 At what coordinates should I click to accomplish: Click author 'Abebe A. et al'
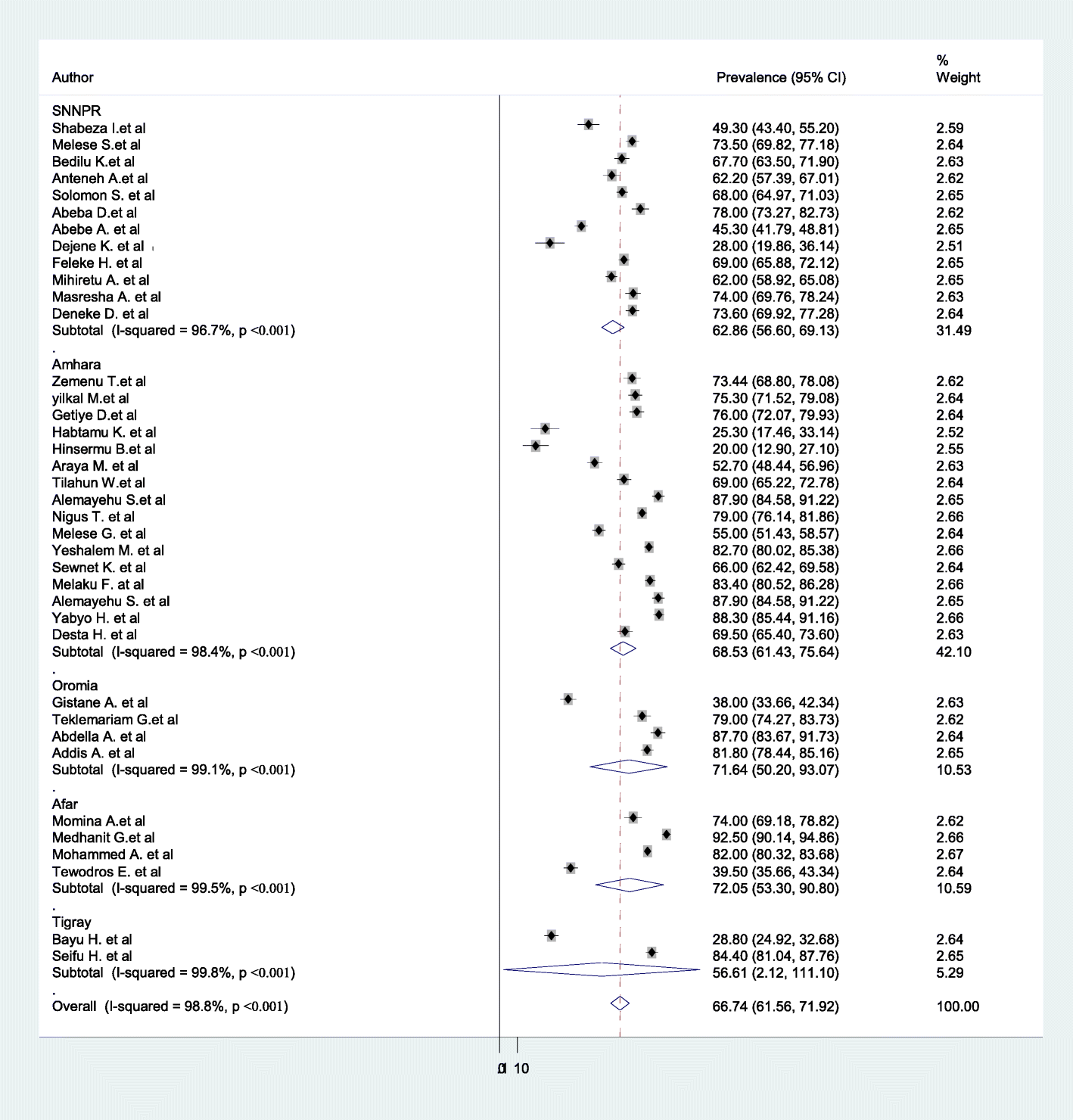point(96,229)
